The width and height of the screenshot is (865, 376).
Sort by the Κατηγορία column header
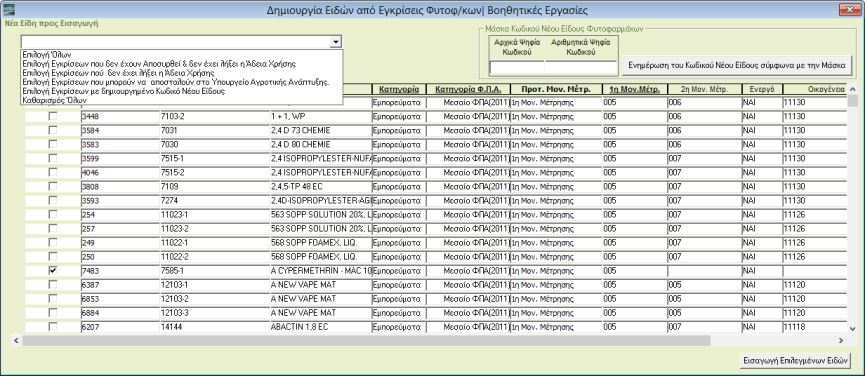(399, 89)
